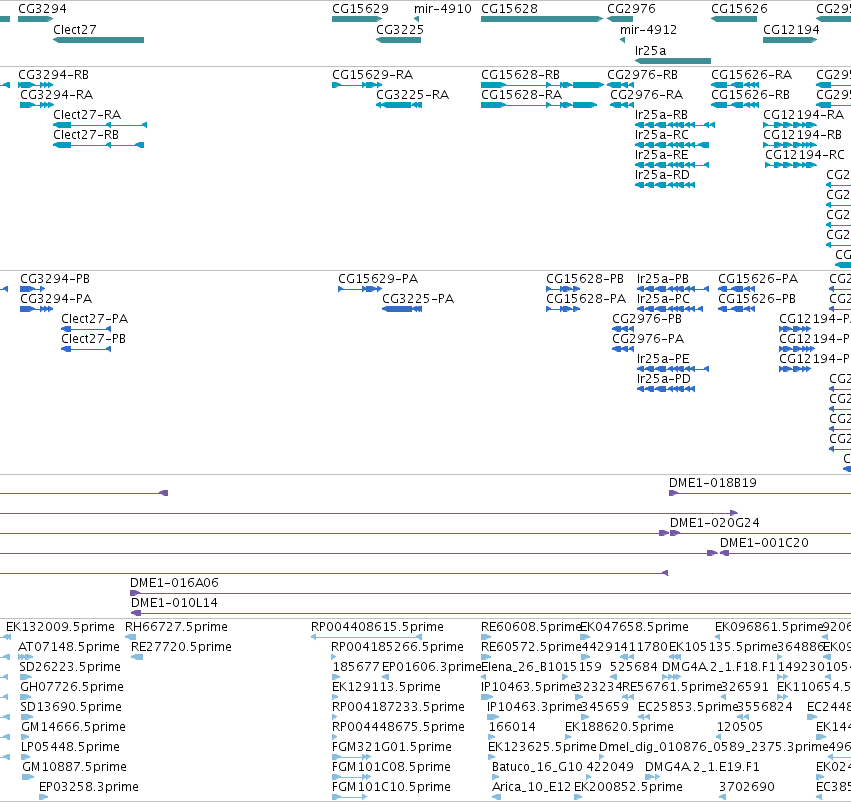Click the Ir25a-RD transcript label
Image resolution: width=851 pixels, height=802 pixels.
pyautogui.click(x=662, y=175)
